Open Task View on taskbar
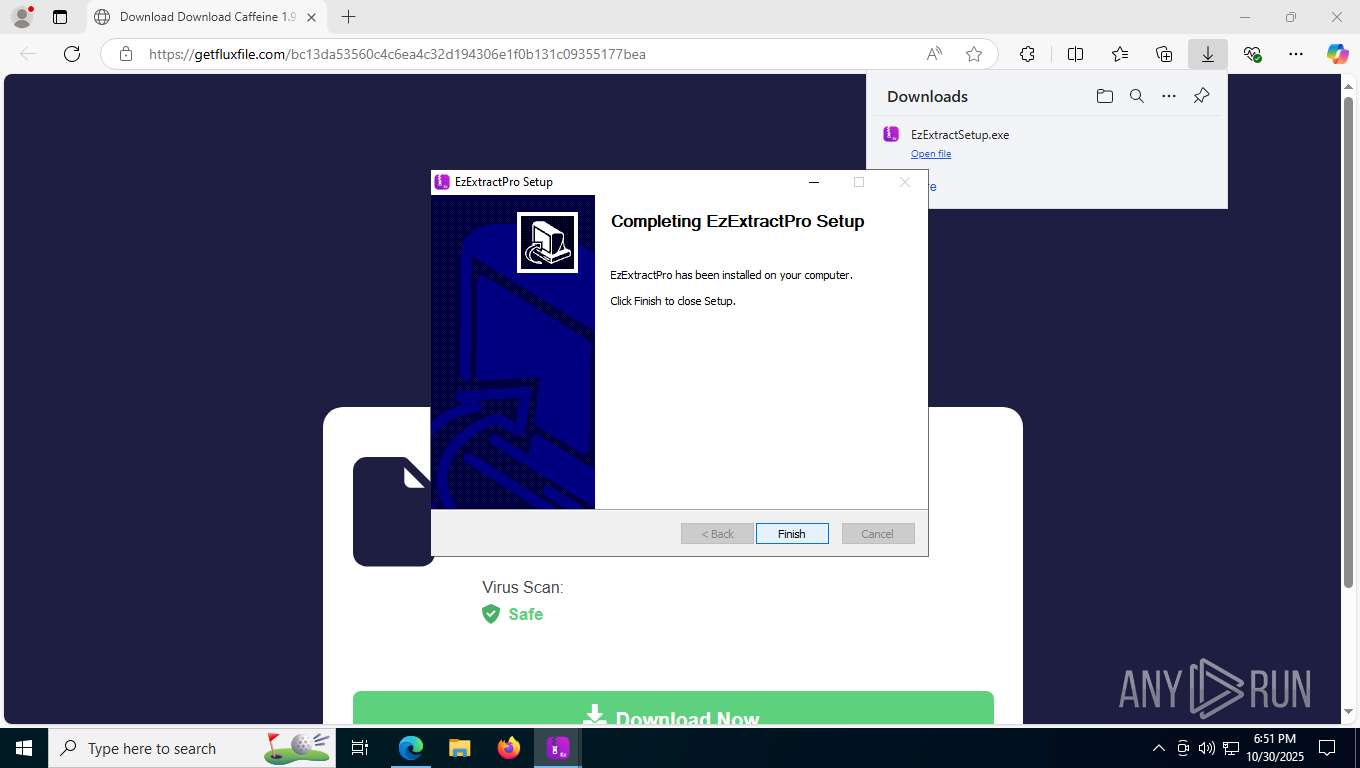1360x768 pixels. point(360,748)
